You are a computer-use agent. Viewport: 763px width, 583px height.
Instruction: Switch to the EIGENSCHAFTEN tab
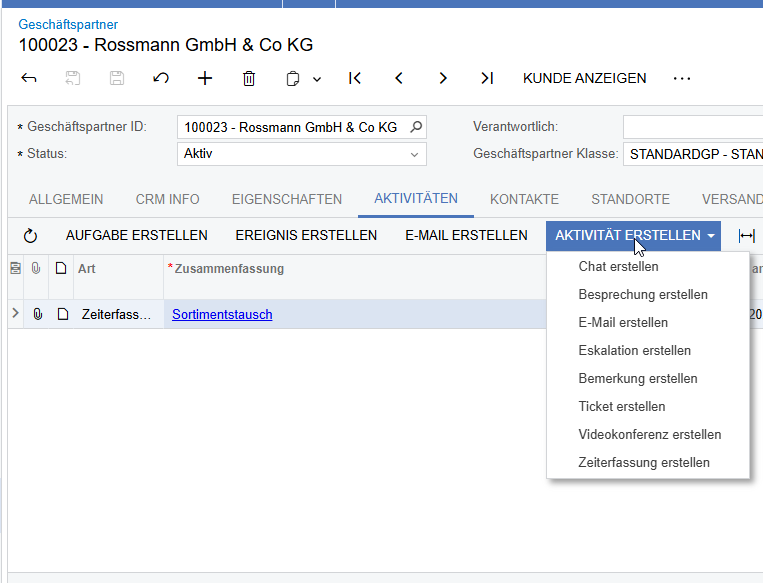[287, 199]
